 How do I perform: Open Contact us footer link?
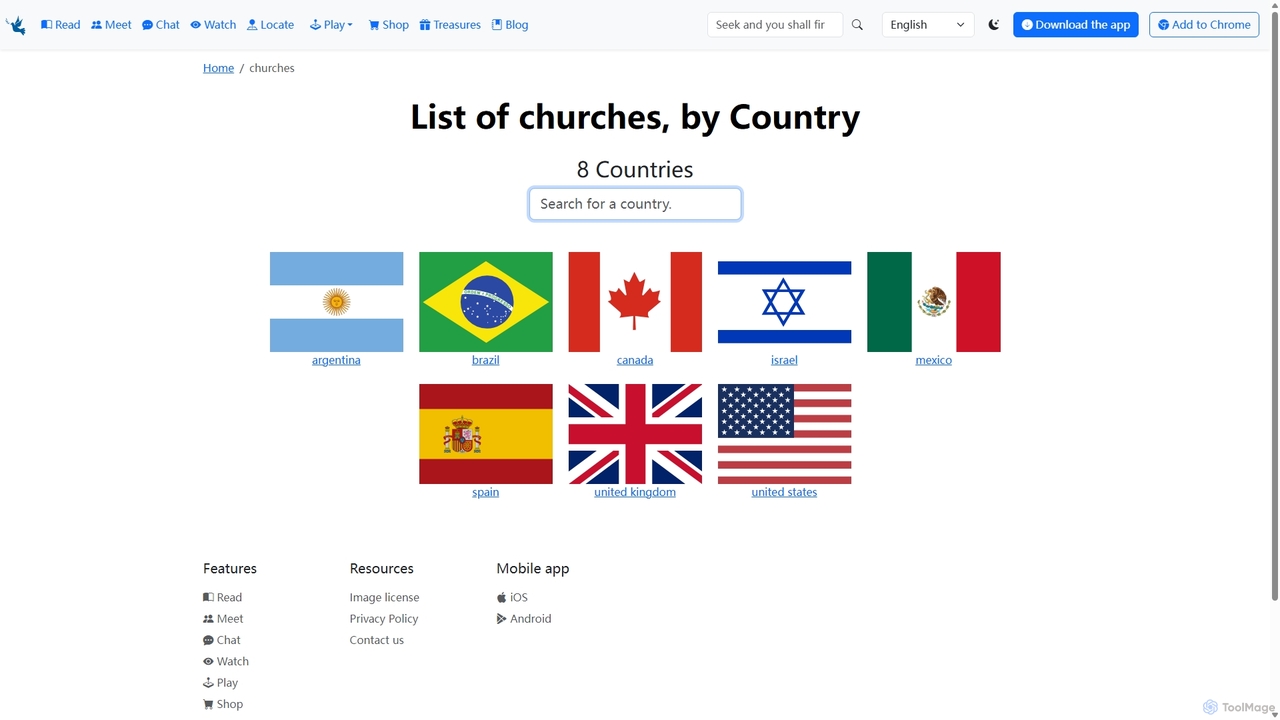(377, 640)
